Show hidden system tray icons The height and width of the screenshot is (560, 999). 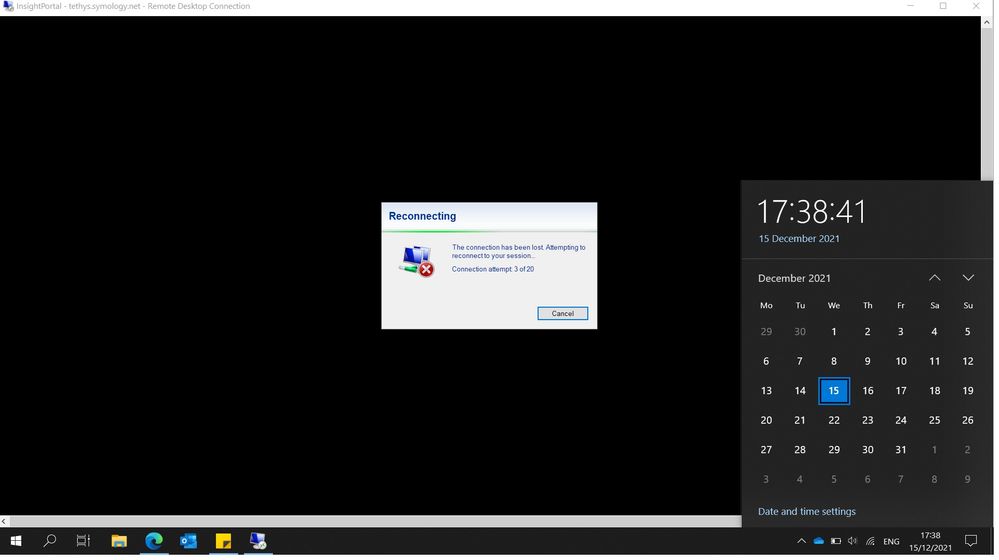coord(801,541)
